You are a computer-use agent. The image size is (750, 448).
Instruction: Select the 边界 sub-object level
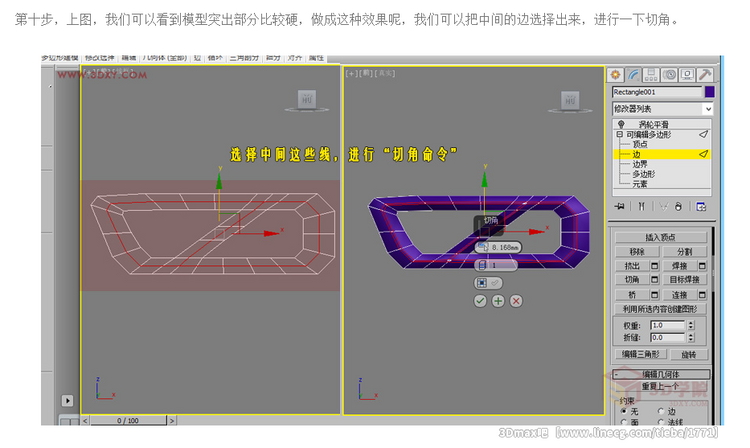click(x=640, y=164)
